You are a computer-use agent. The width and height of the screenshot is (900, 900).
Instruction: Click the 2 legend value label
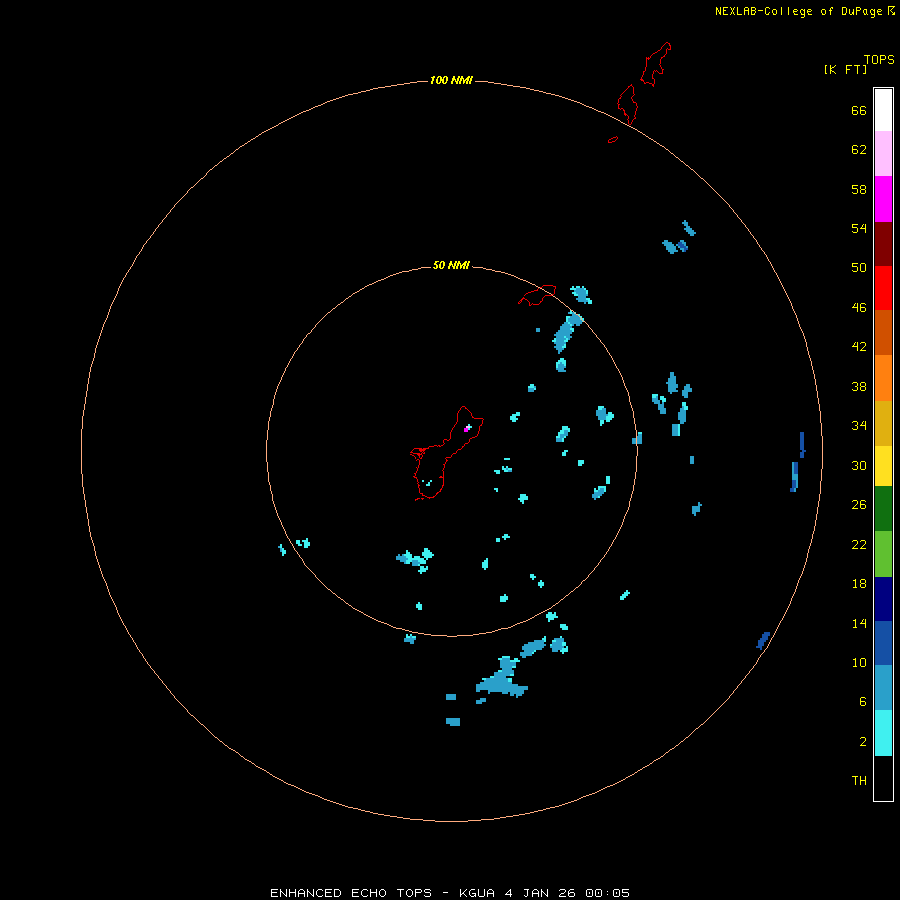(x=863, y=742)
